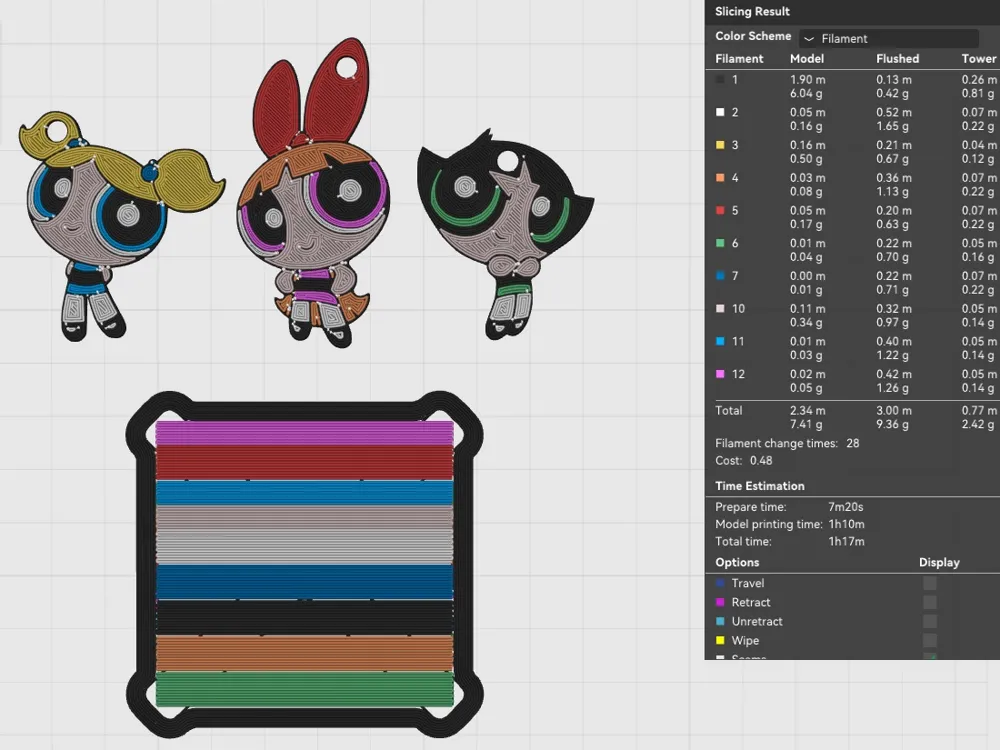Select the multicolor prime tower on plate

point(304,564)
